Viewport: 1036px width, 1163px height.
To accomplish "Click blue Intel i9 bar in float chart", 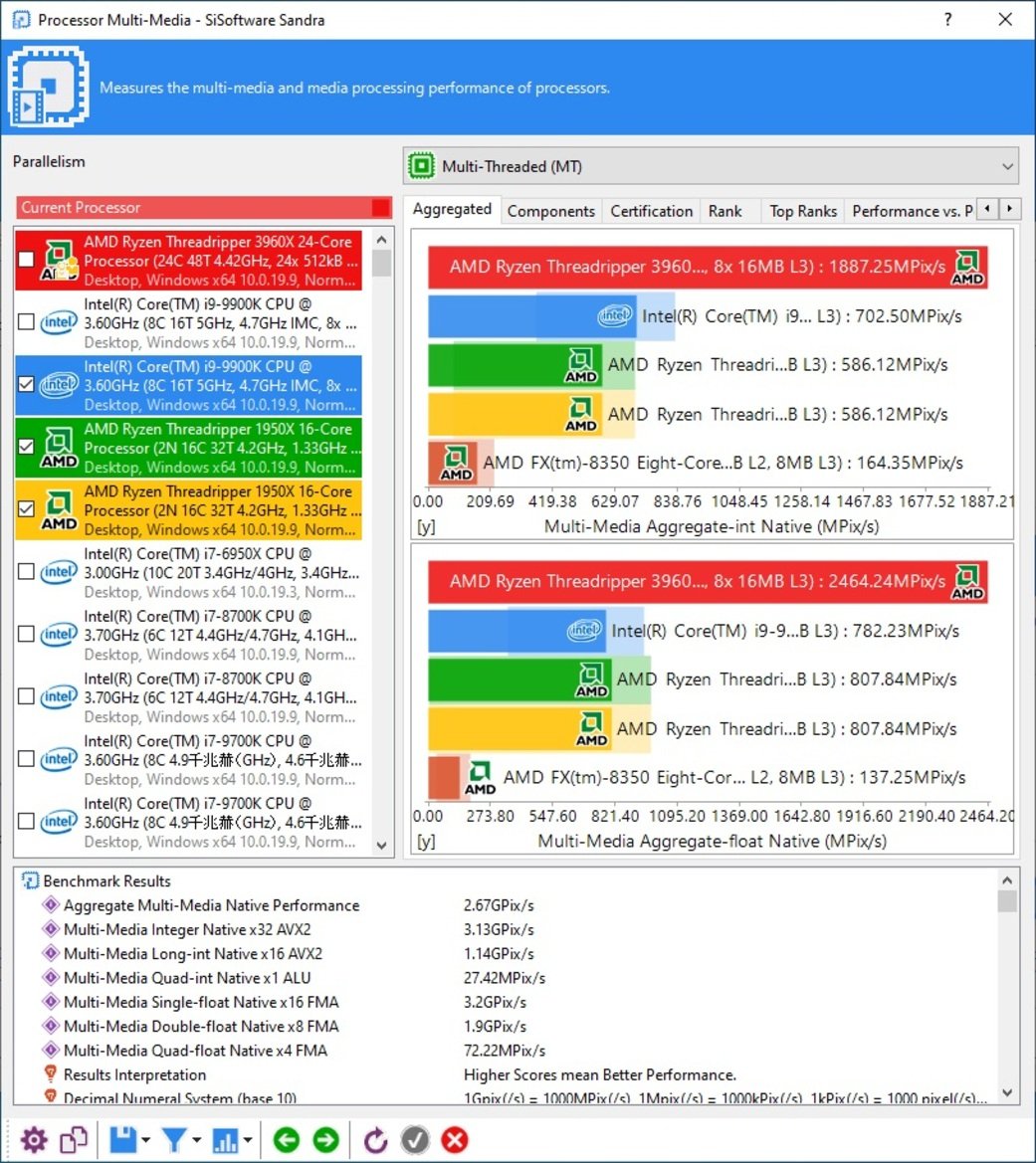I will (518, 631).
